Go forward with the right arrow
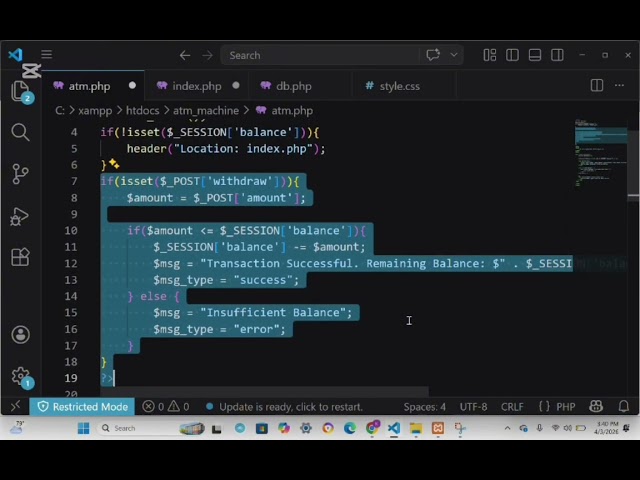Image resolution: width=640 pixels, height=480 pixels. [x=207, y=55]
